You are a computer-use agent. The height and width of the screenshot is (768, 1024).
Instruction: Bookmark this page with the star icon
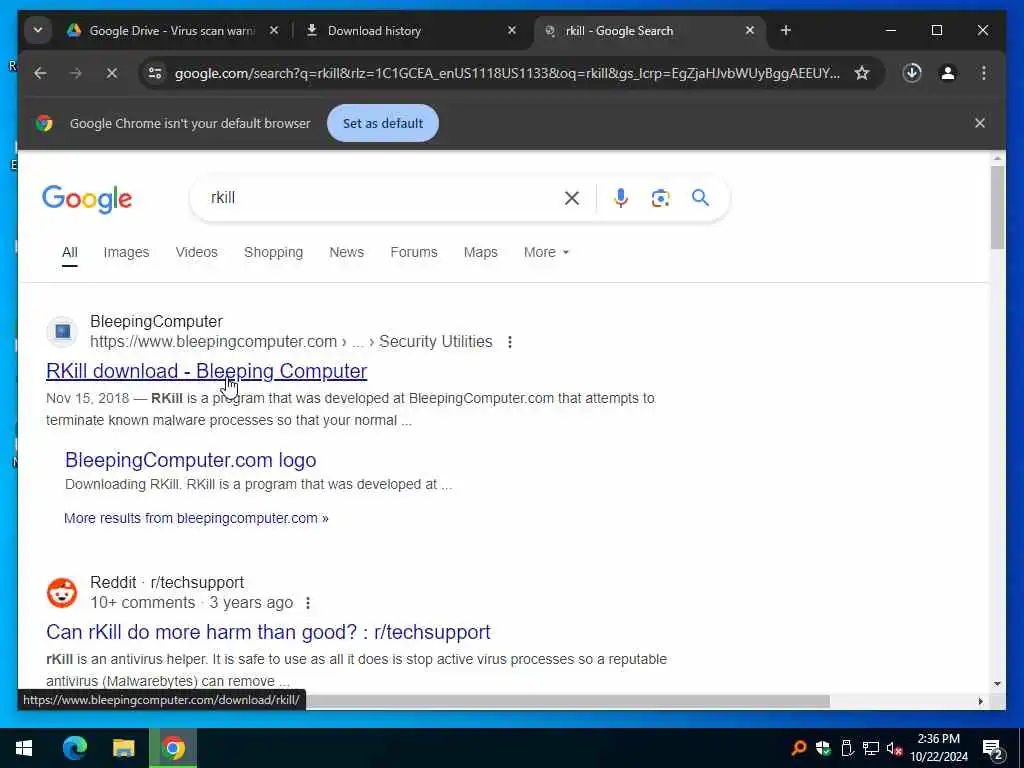tap(862, 73)
